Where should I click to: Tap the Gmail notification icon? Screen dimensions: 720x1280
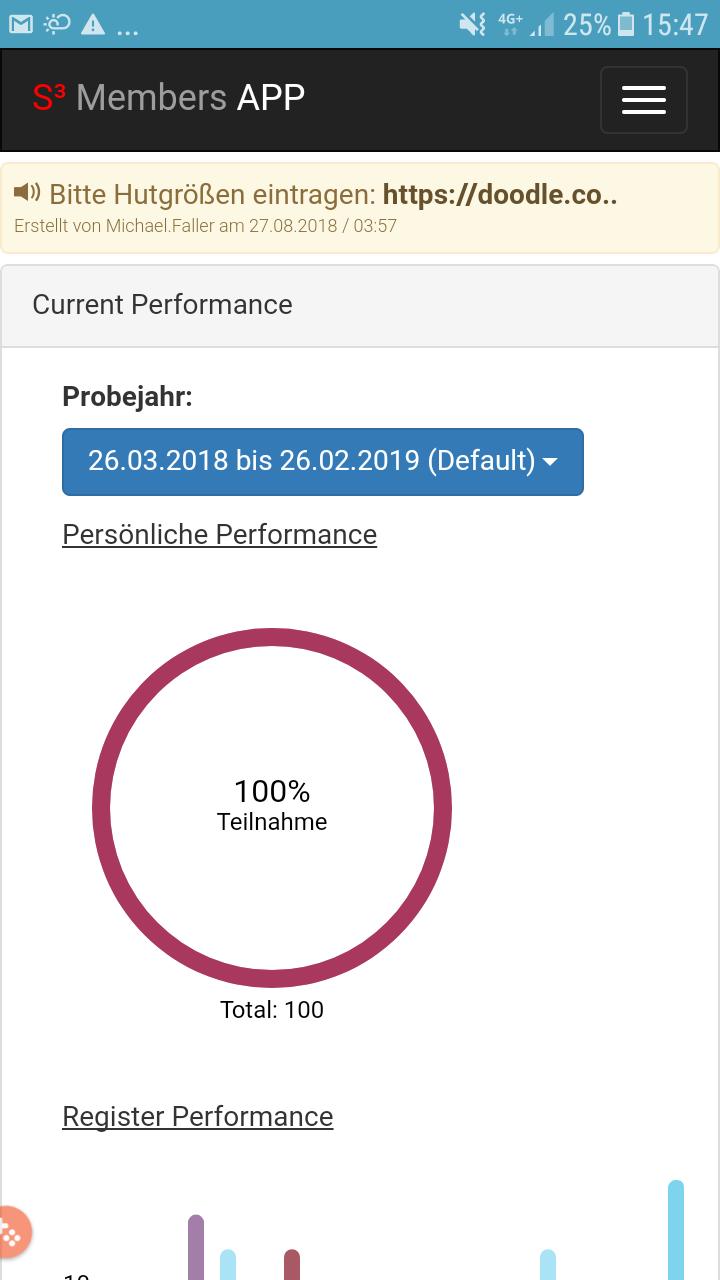pyautogui.click(x=21, y=24)
